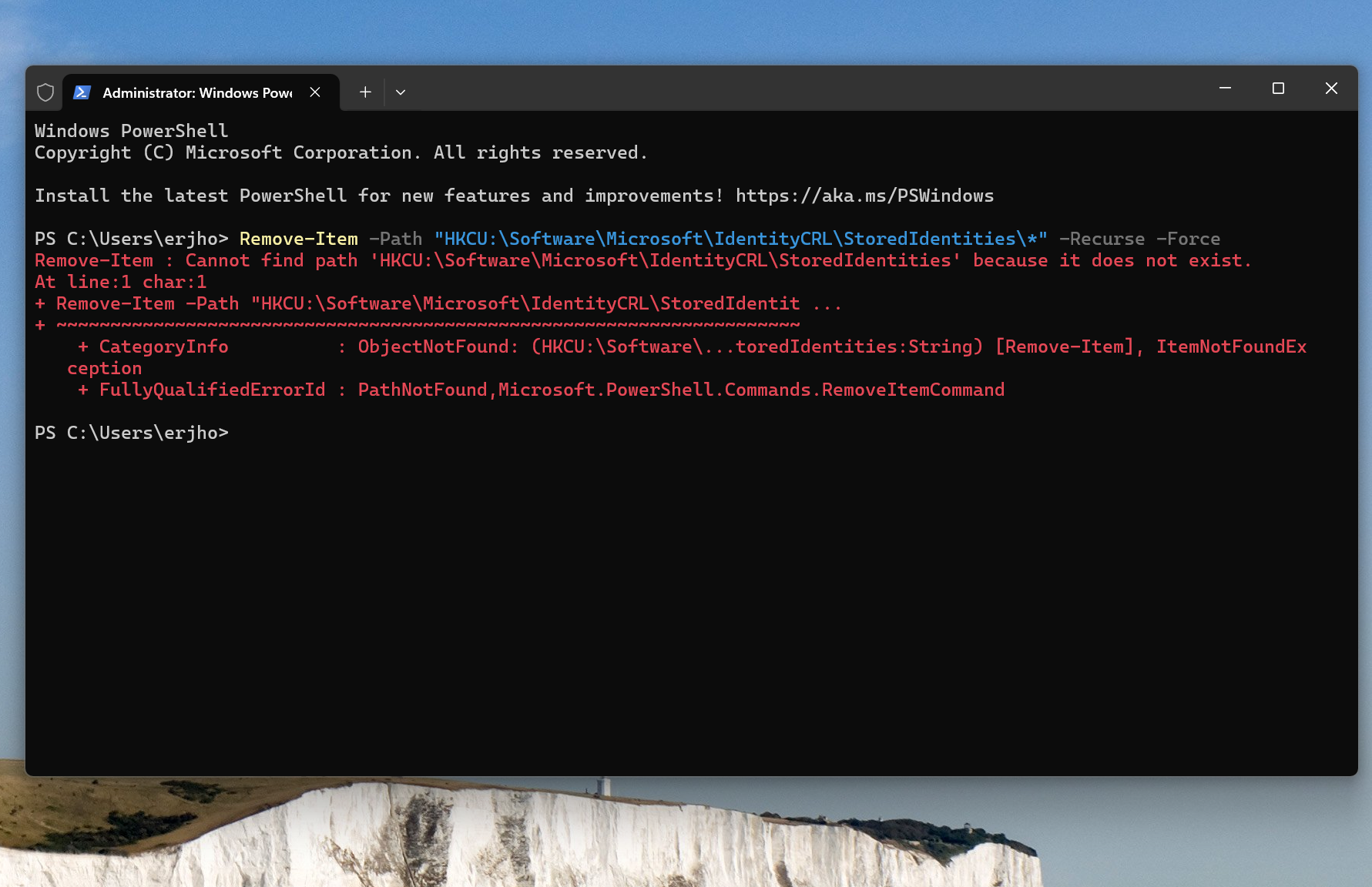The height and width of the screenshot is (887, 1372).
Task: Click the administrator shield icon in the title bar
Action: [45, 92]
